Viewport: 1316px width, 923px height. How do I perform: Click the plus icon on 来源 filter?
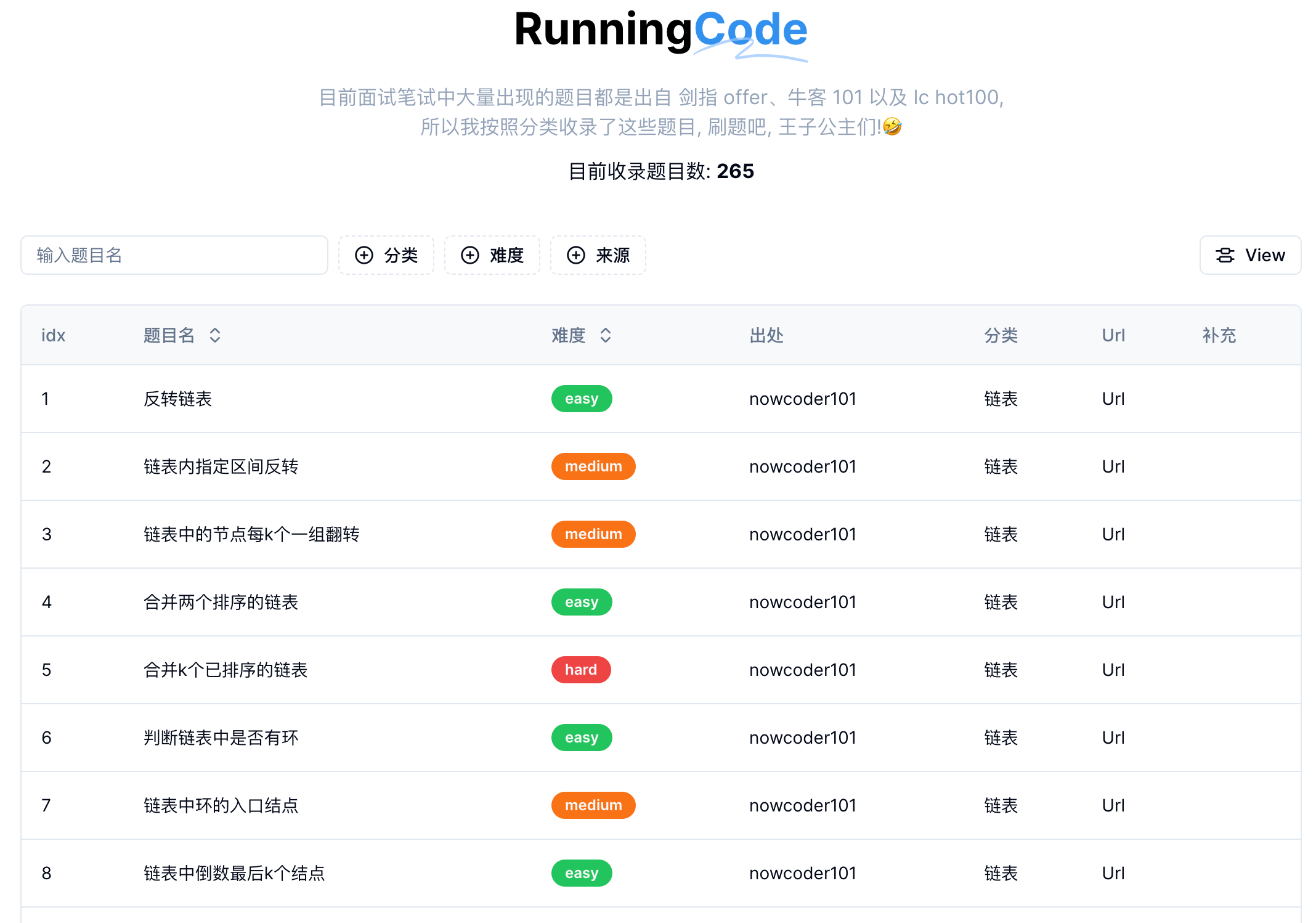tap(576, 255)
